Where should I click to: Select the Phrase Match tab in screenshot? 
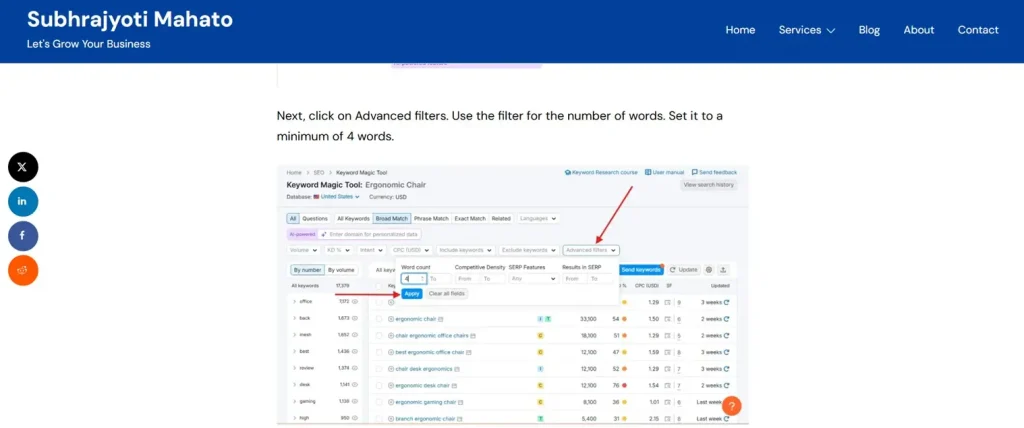click(431, 218)
